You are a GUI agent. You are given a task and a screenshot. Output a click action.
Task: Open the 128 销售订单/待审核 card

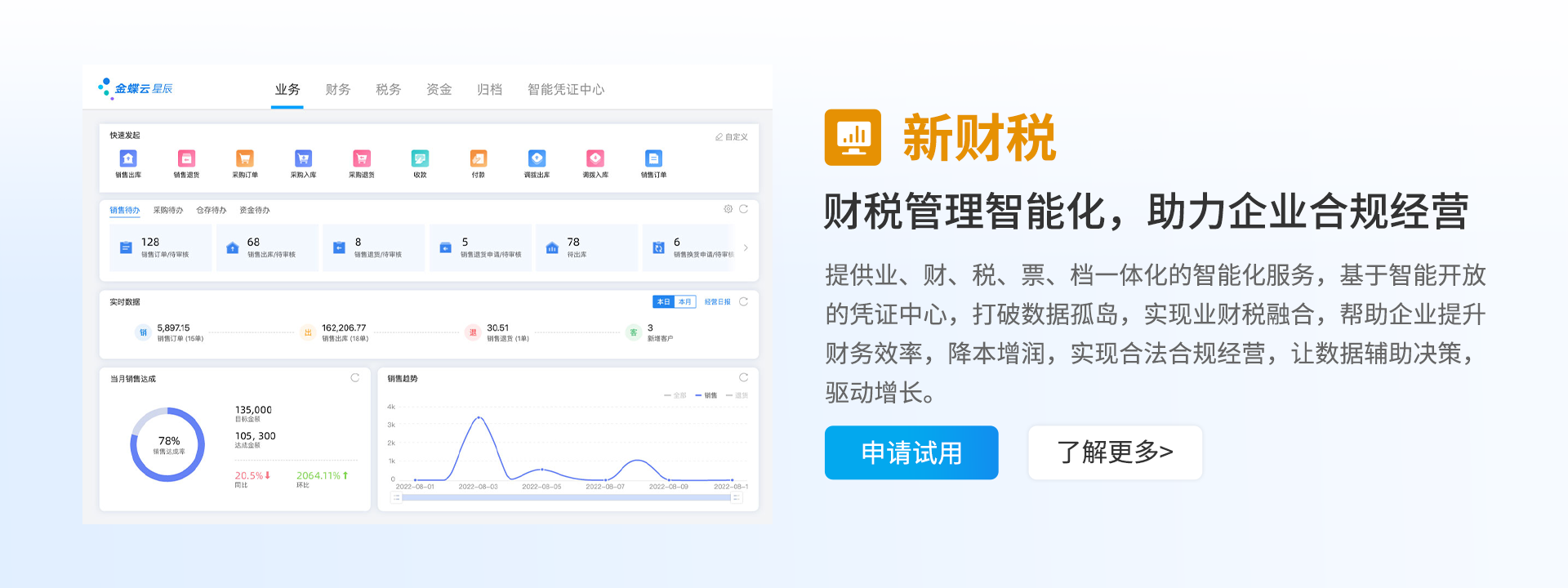tap(161, 247)
